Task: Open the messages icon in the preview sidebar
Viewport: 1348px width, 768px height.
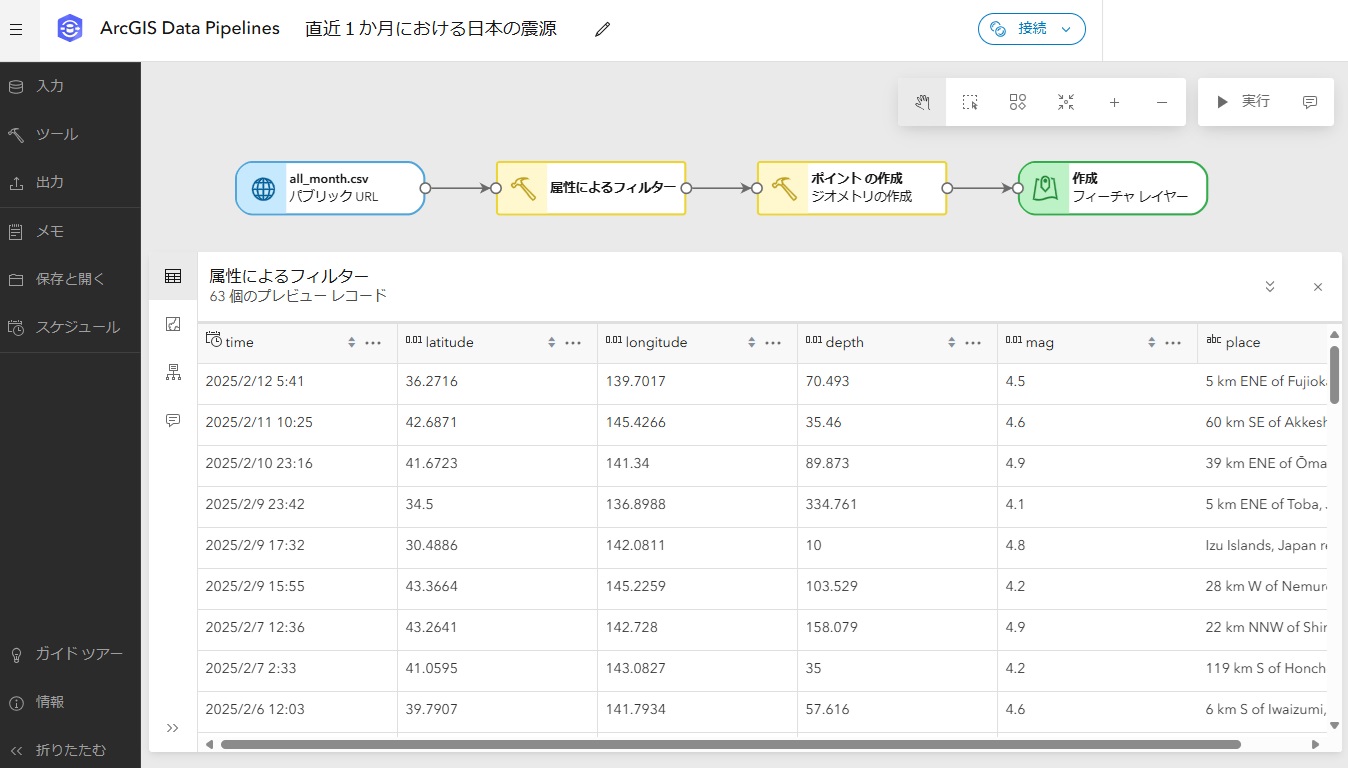Action: 172,420
